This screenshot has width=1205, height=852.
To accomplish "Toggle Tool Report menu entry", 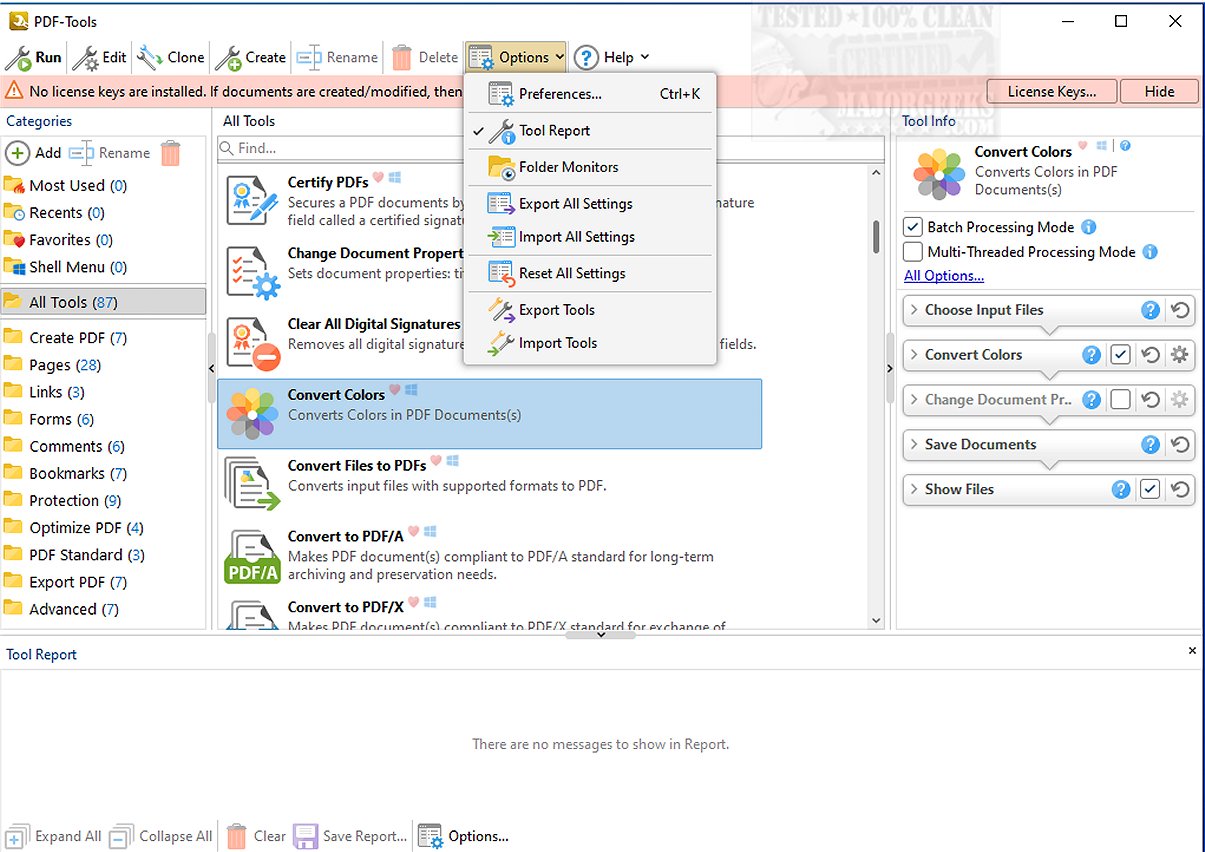I will [590, 130].
